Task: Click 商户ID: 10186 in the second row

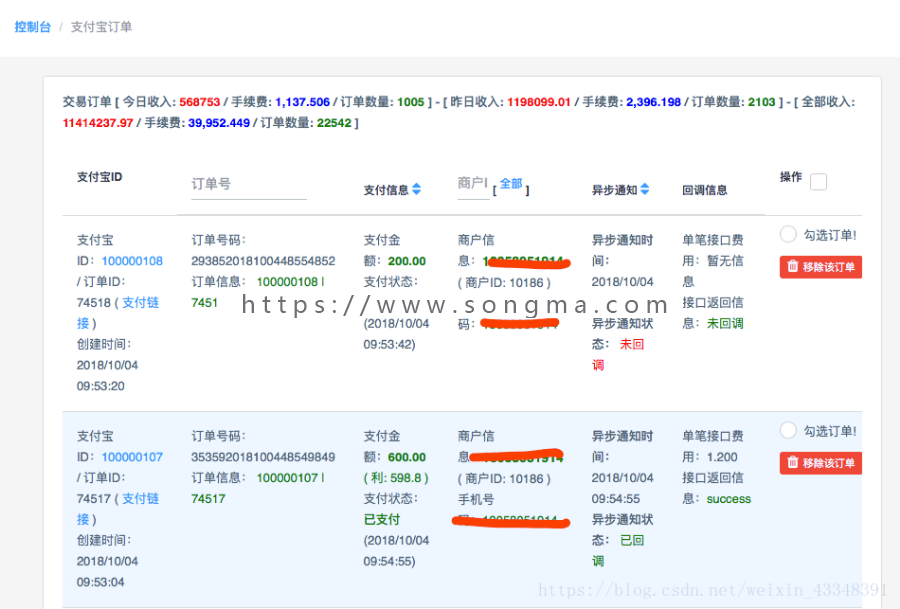Action: (504, 479)
